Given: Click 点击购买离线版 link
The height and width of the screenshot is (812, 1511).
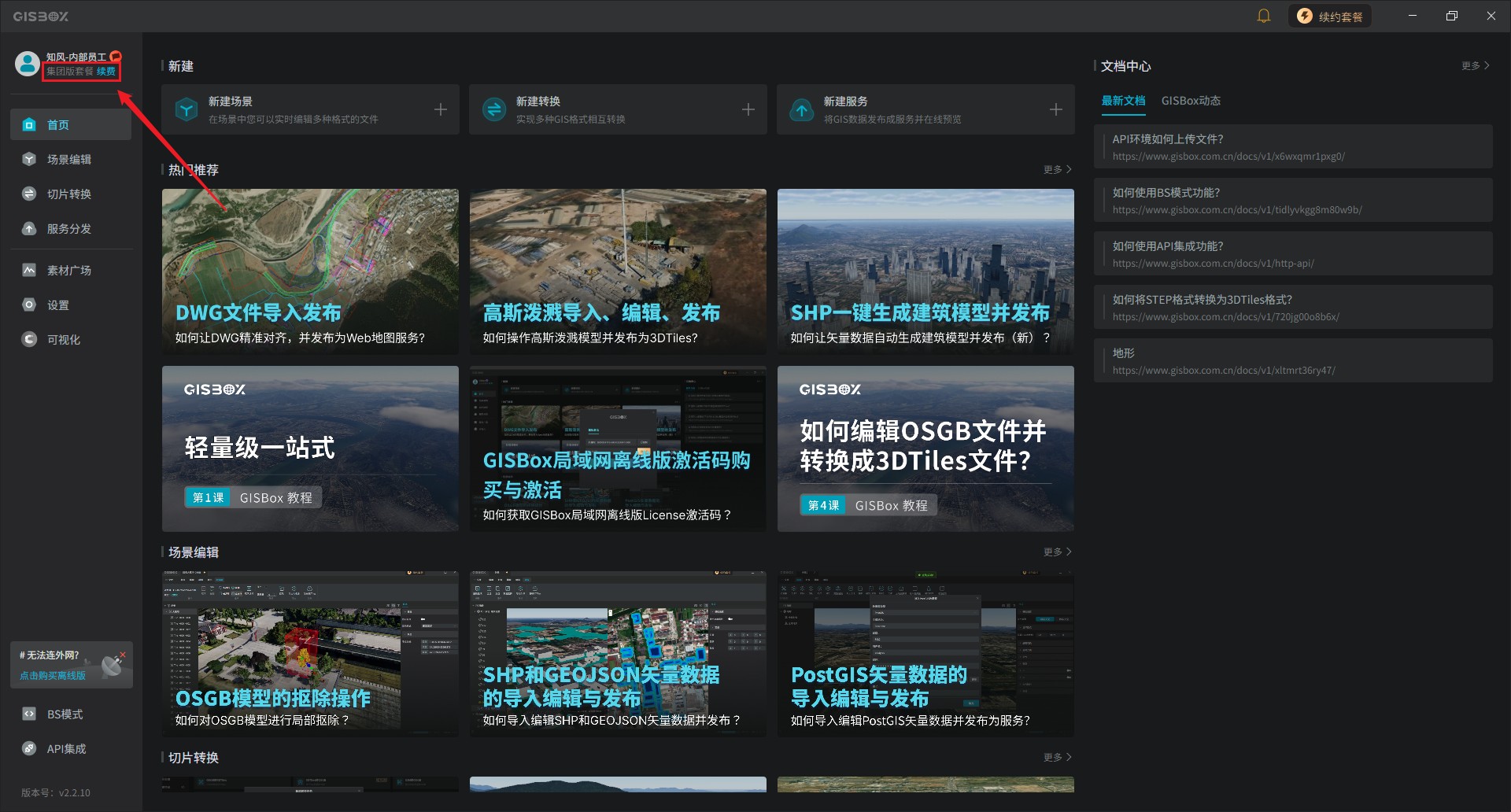Looking at the screenshot, I should pyautogui.click(x=53, y=675).
